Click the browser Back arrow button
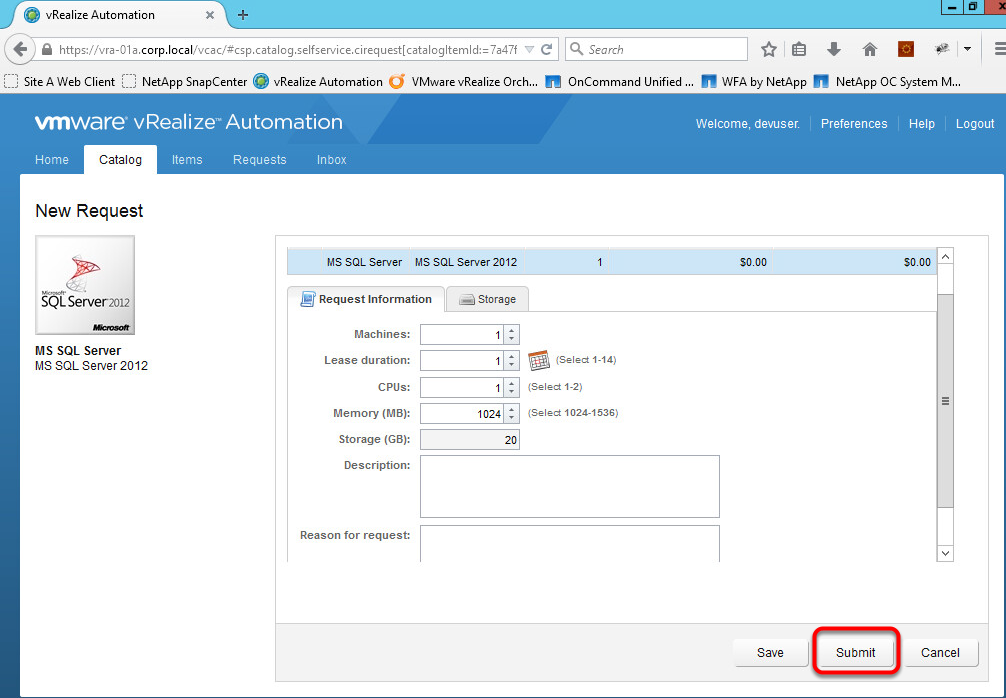This screenshot has width=1006, height=698. coord(20,49)
